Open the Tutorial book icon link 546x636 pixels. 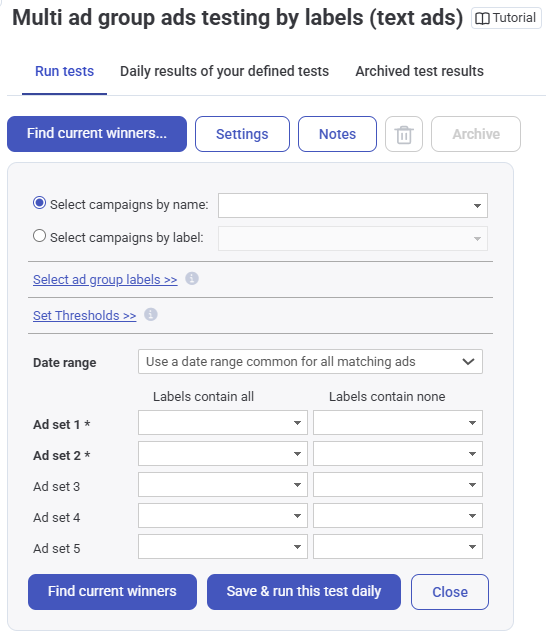(x=506, y=18)
